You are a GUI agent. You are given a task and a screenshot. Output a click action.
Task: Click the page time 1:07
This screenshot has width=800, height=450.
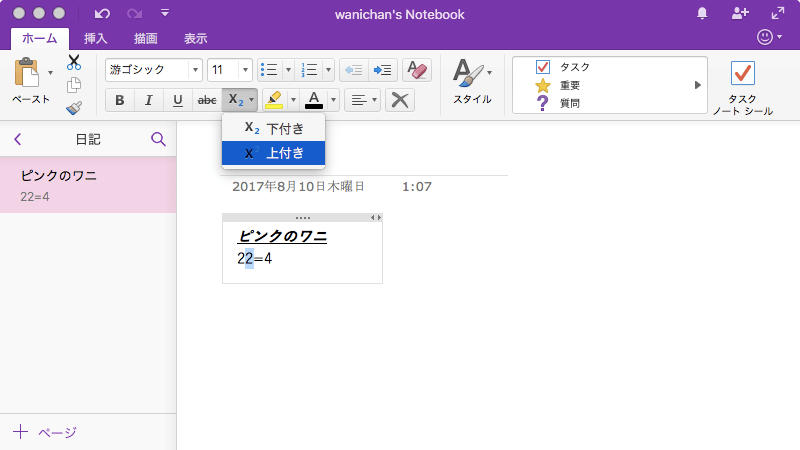pyautogui.click(x=417, y=187)
